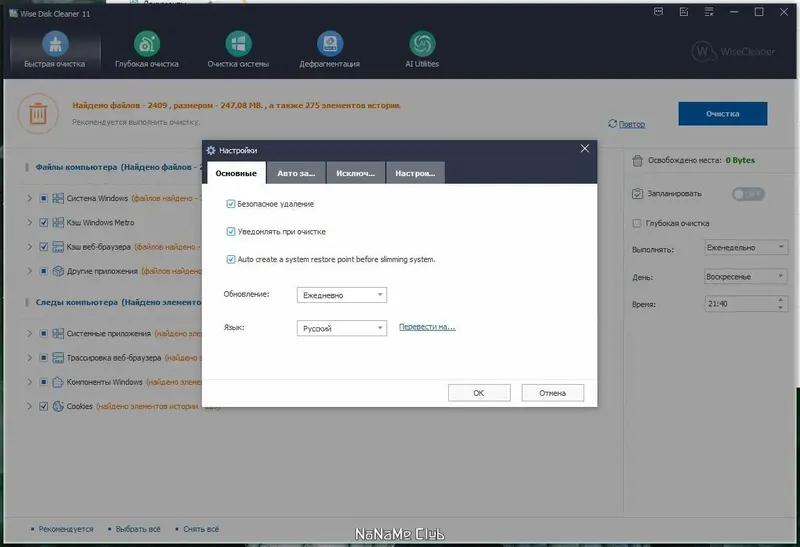Click Отмена cancel button
The image size is (800, 547).
tap(553, 393)
